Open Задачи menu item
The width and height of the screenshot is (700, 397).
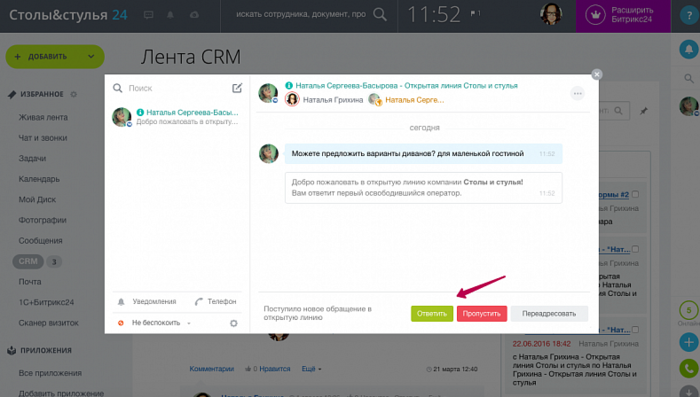tap(32, 159)
